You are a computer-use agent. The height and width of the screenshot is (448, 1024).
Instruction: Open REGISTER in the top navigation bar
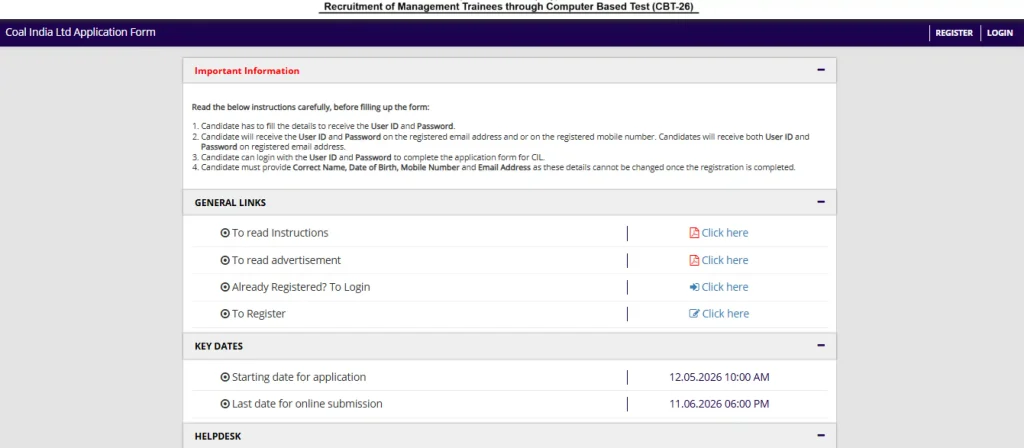click(953, 33)
